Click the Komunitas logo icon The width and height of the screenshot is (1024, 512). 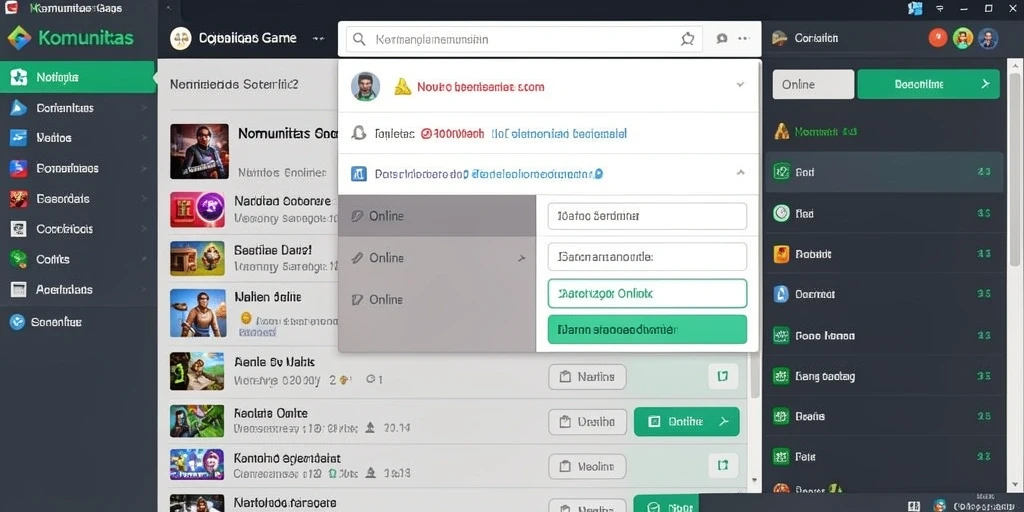(x=19, y=38)
